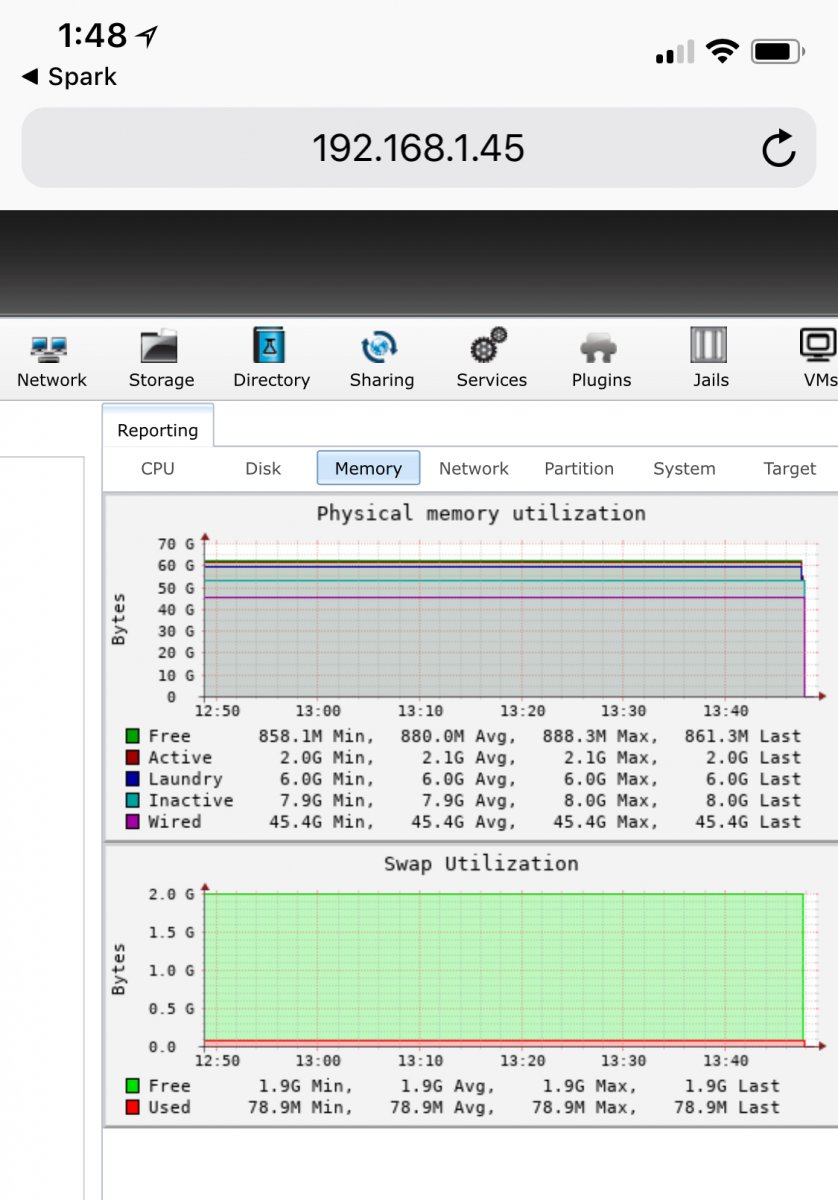This screenshot has height=1200, width=838.
Task: Switch to the Network reporting tab
Action: pyautogui.click(x=474, y=468)
